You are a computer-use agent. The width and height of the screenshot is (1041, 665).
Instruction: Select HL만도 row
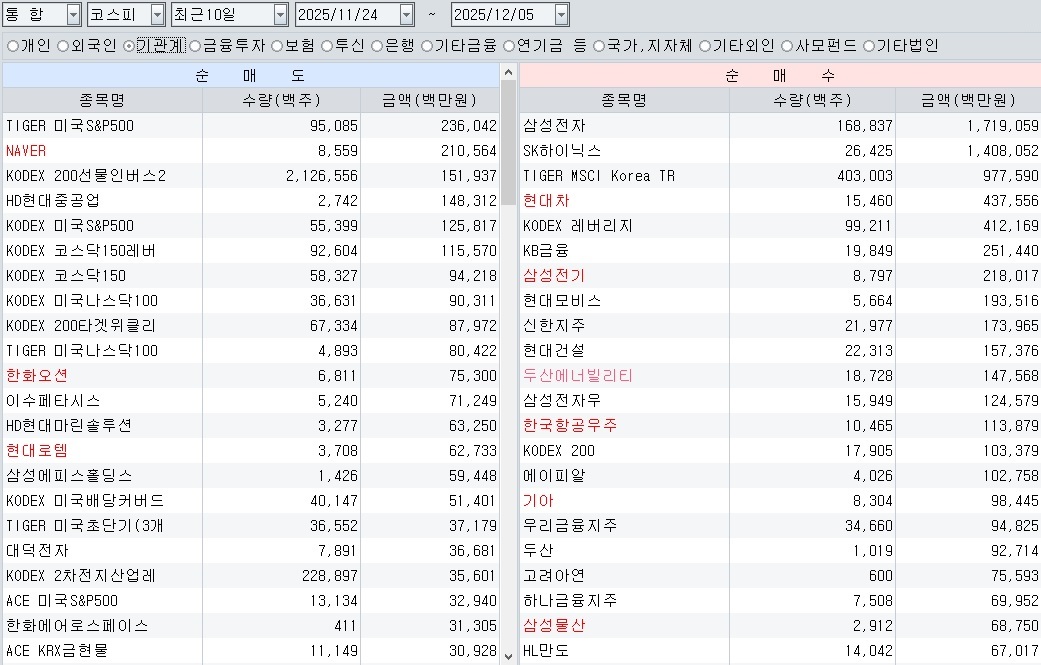(x=780, y=651)
